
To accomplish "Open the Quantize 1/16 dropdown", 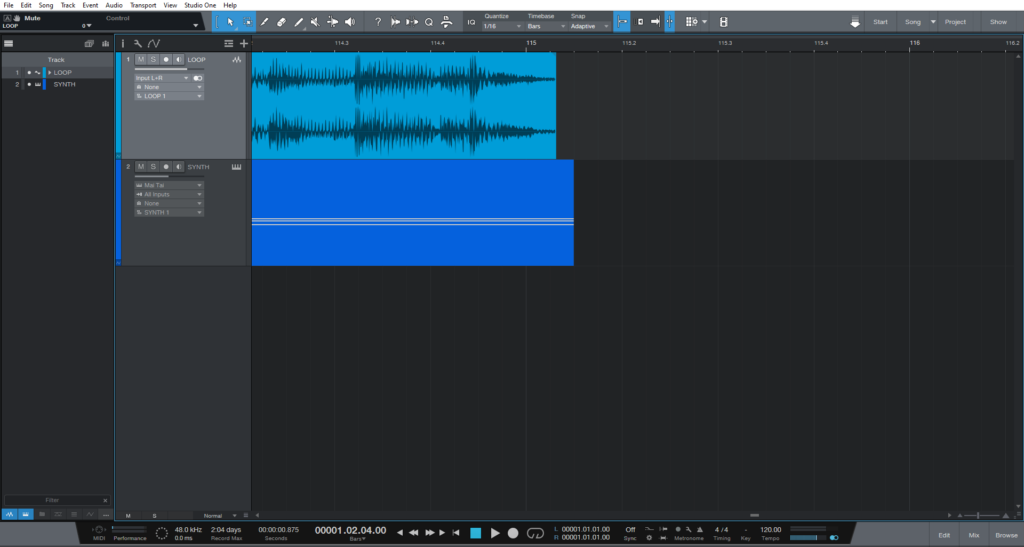I will tap(502, 26).
